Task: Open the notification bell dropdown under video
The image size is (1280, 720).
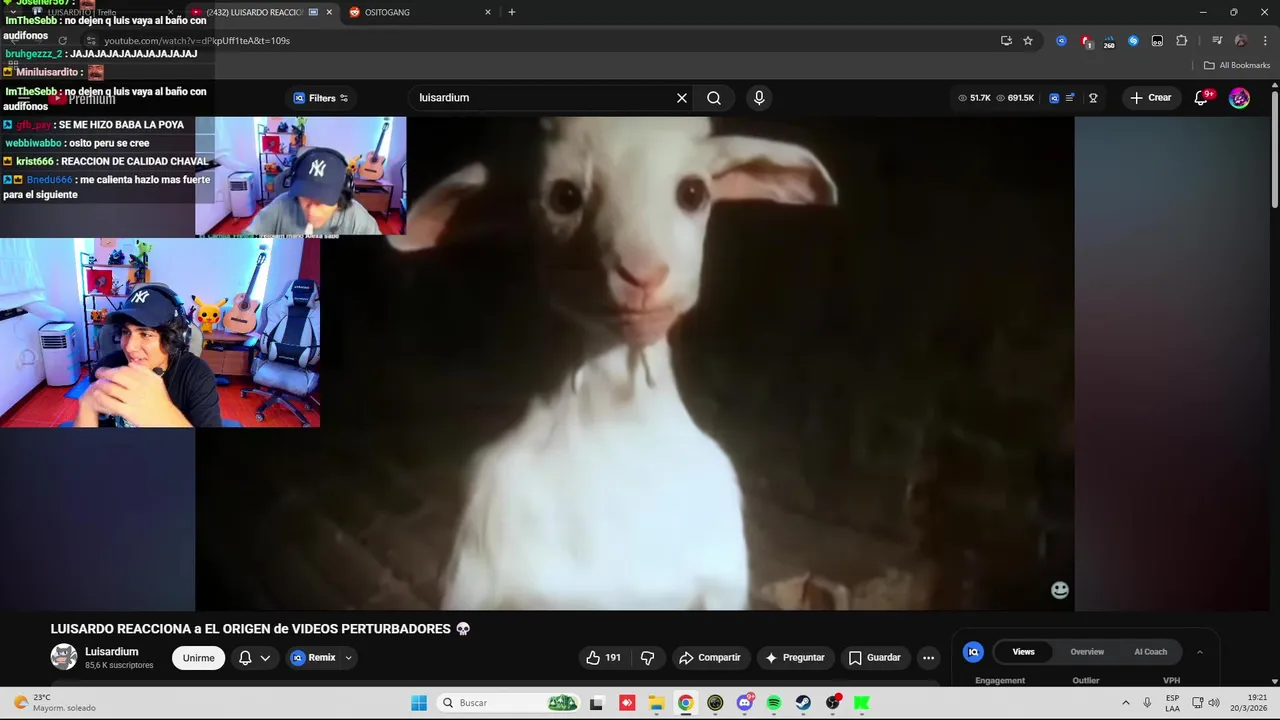Action: tap(254, 658)
